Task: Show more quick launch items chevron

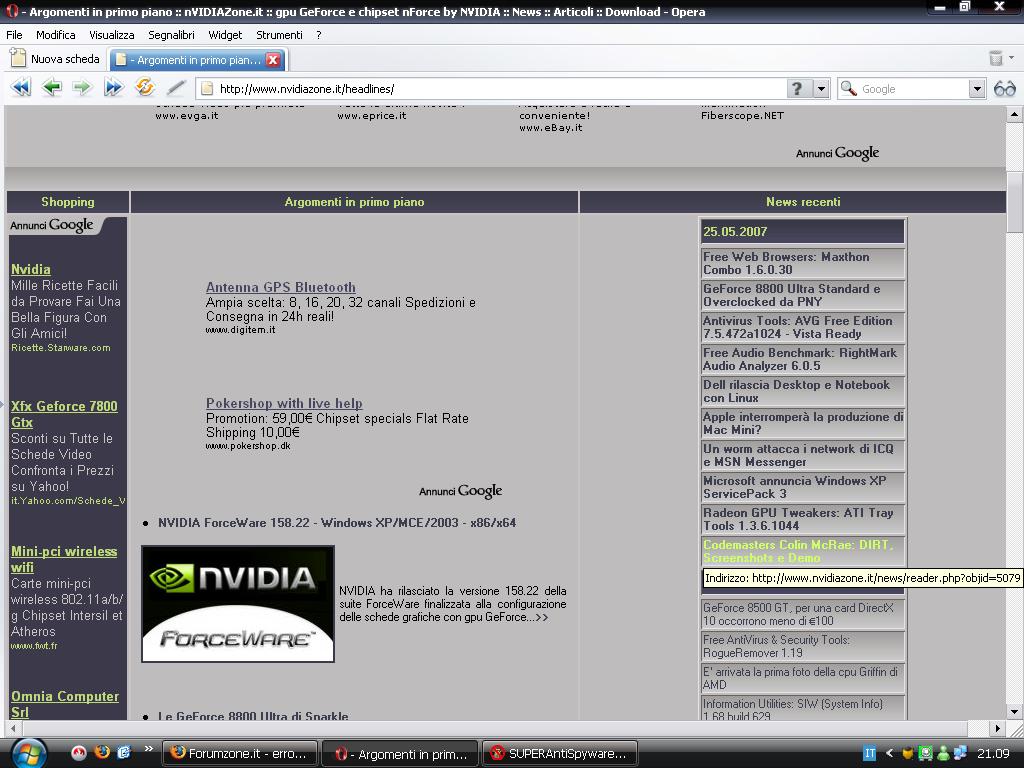Action: point(148,748)
